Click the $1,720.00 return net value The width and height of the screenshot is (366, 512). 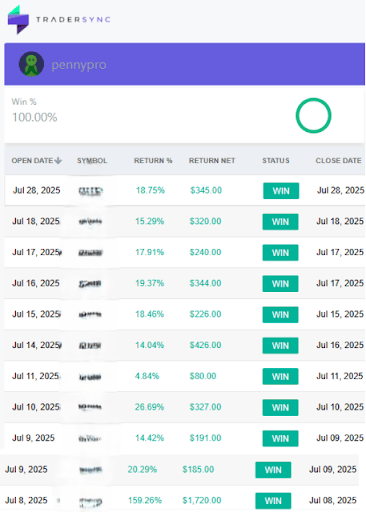202,500
